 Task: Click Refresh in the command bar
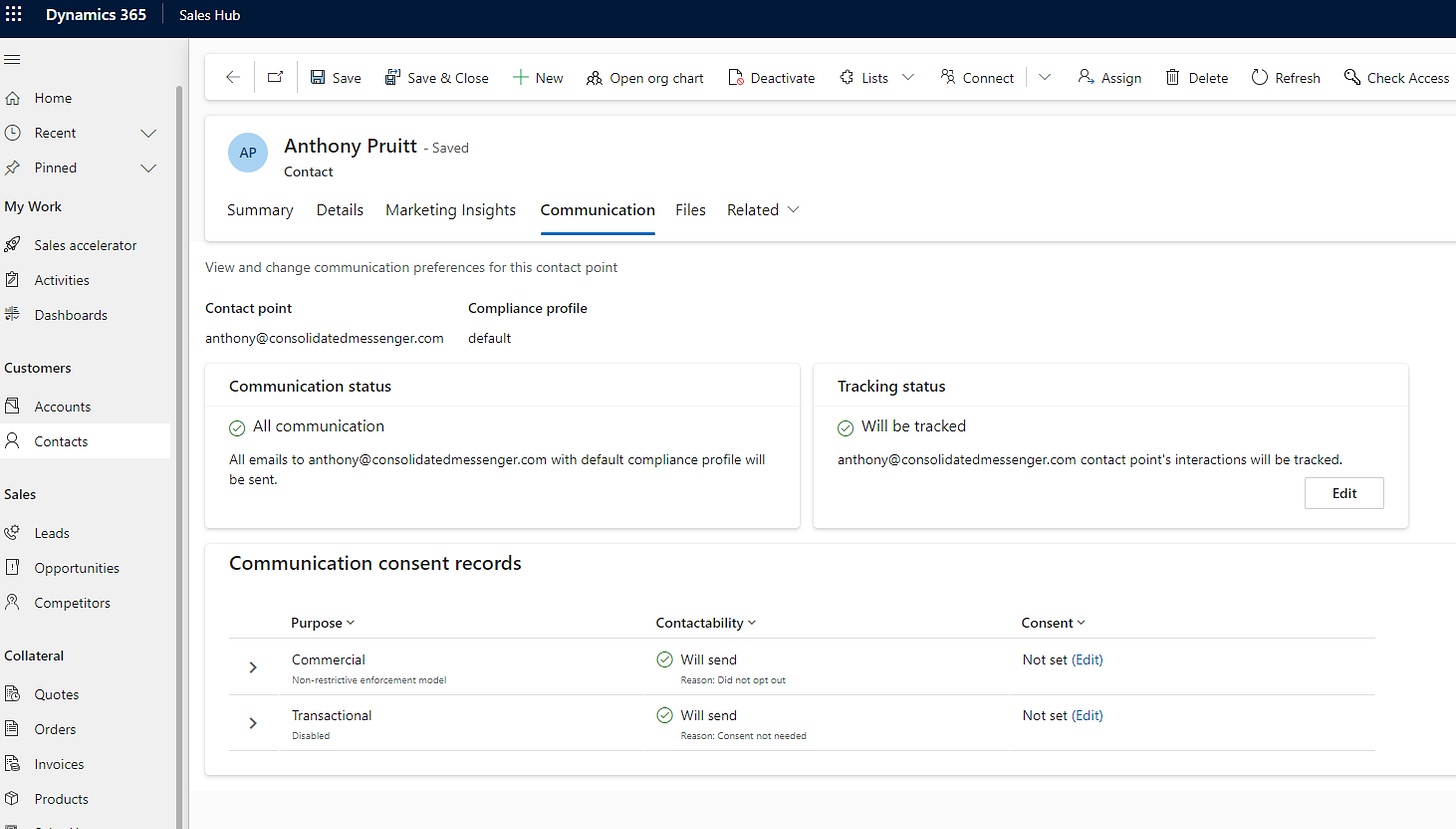(x=1286, y=77)
